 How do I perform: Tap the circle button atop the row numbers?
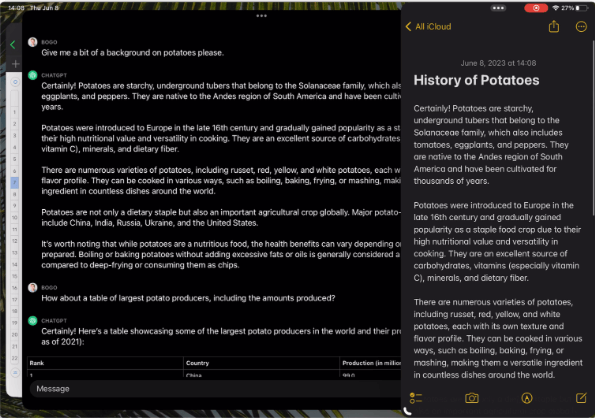click(15, 82)
